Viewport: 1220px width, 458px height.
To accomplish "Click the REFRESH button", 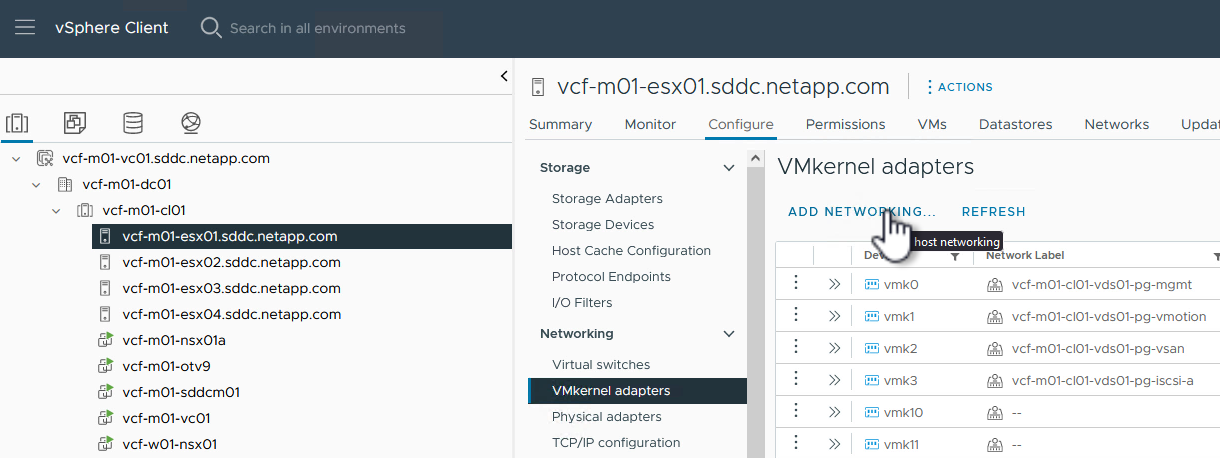I will pos(993,212).
